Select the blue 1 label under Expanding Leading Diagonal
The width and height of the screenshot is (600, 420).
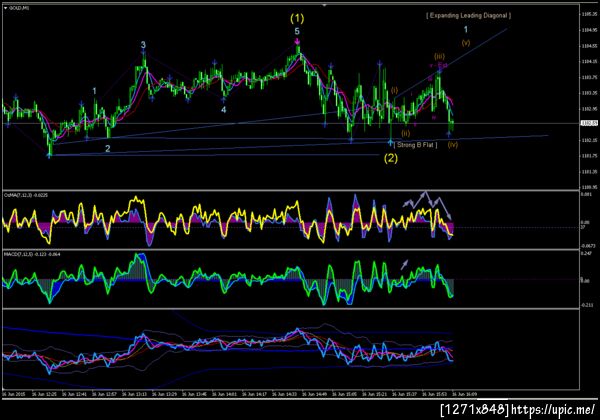click(466, 29)
